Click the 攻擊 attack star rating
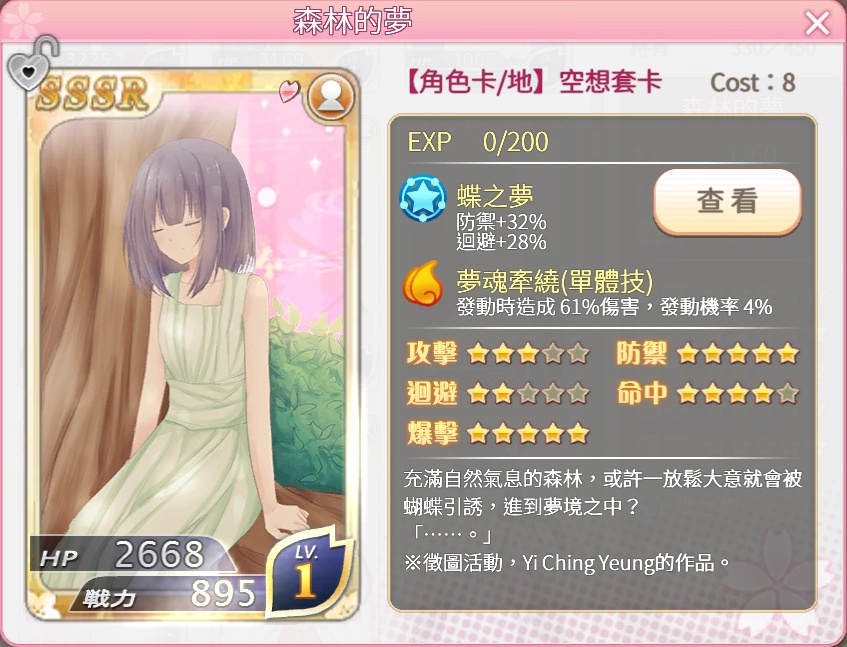The height and width of the screenshot is (647, 847). pos(498,354)
